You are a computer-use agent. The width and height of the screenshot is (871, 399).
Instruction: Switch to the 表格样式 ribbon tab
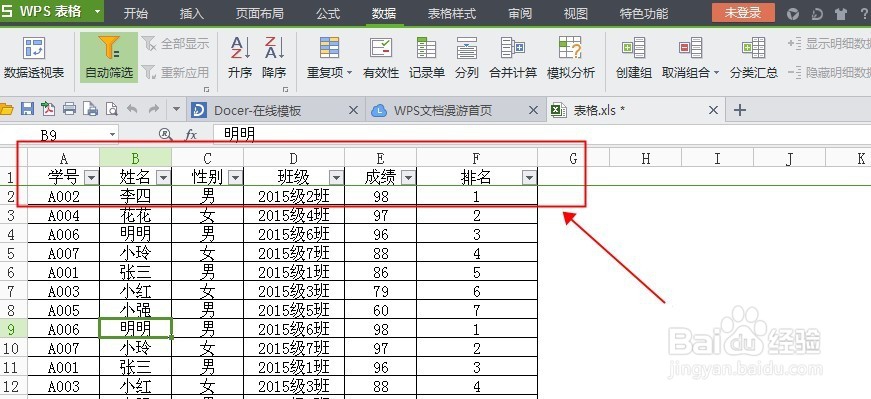(x=452, y=13)
